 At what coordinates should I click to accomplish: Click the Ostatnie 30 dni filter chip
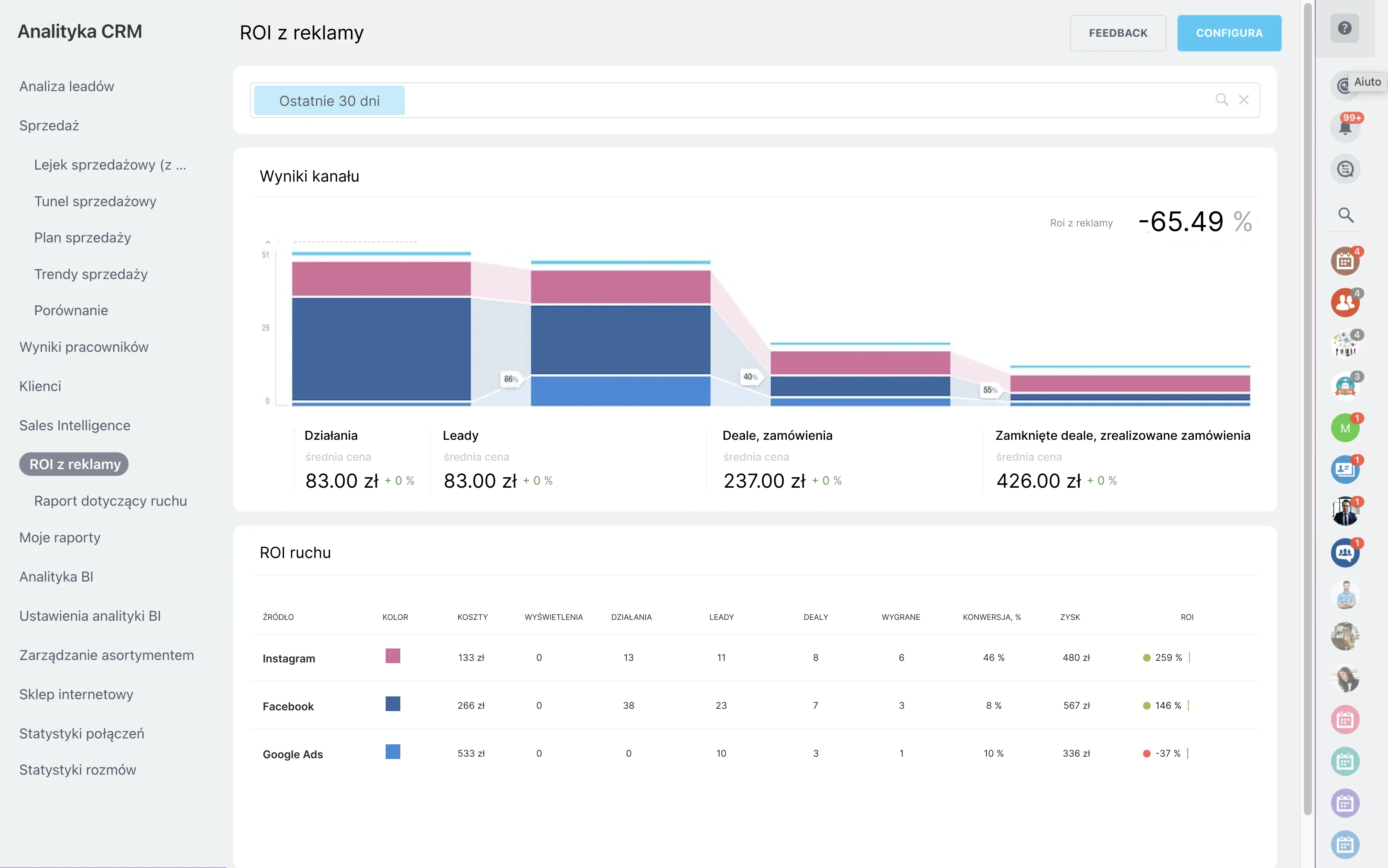point(329,100)
